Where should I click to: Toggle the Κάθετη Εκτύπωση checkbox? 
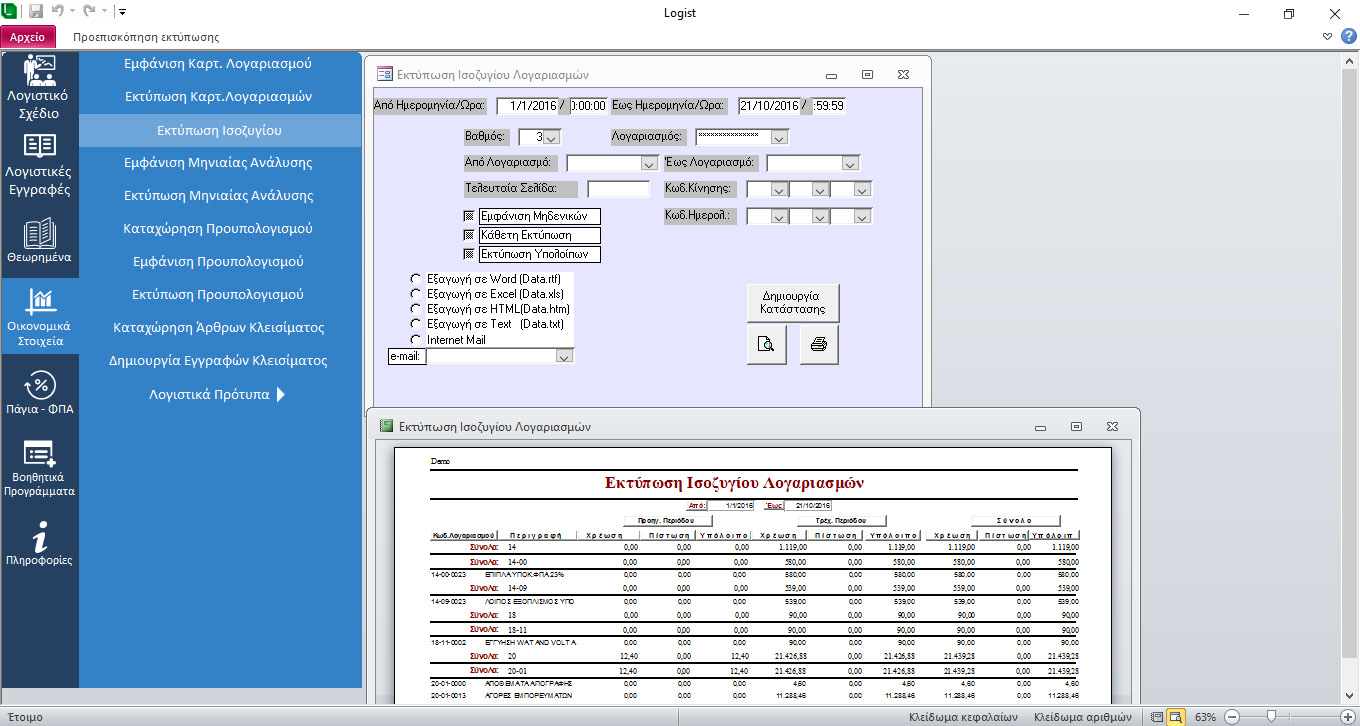point(469,235)
